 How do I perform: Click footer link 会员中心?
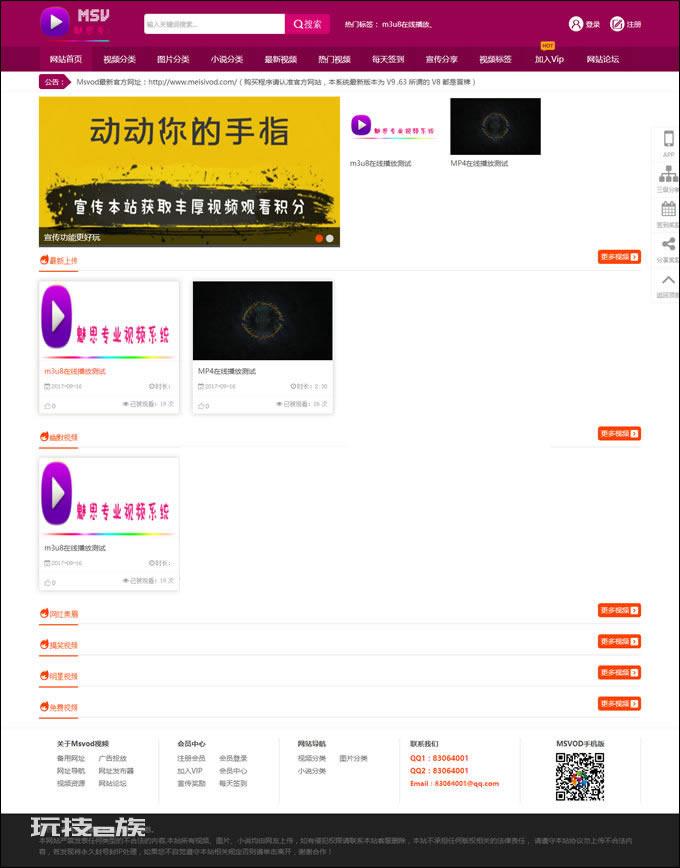(233, 771)
